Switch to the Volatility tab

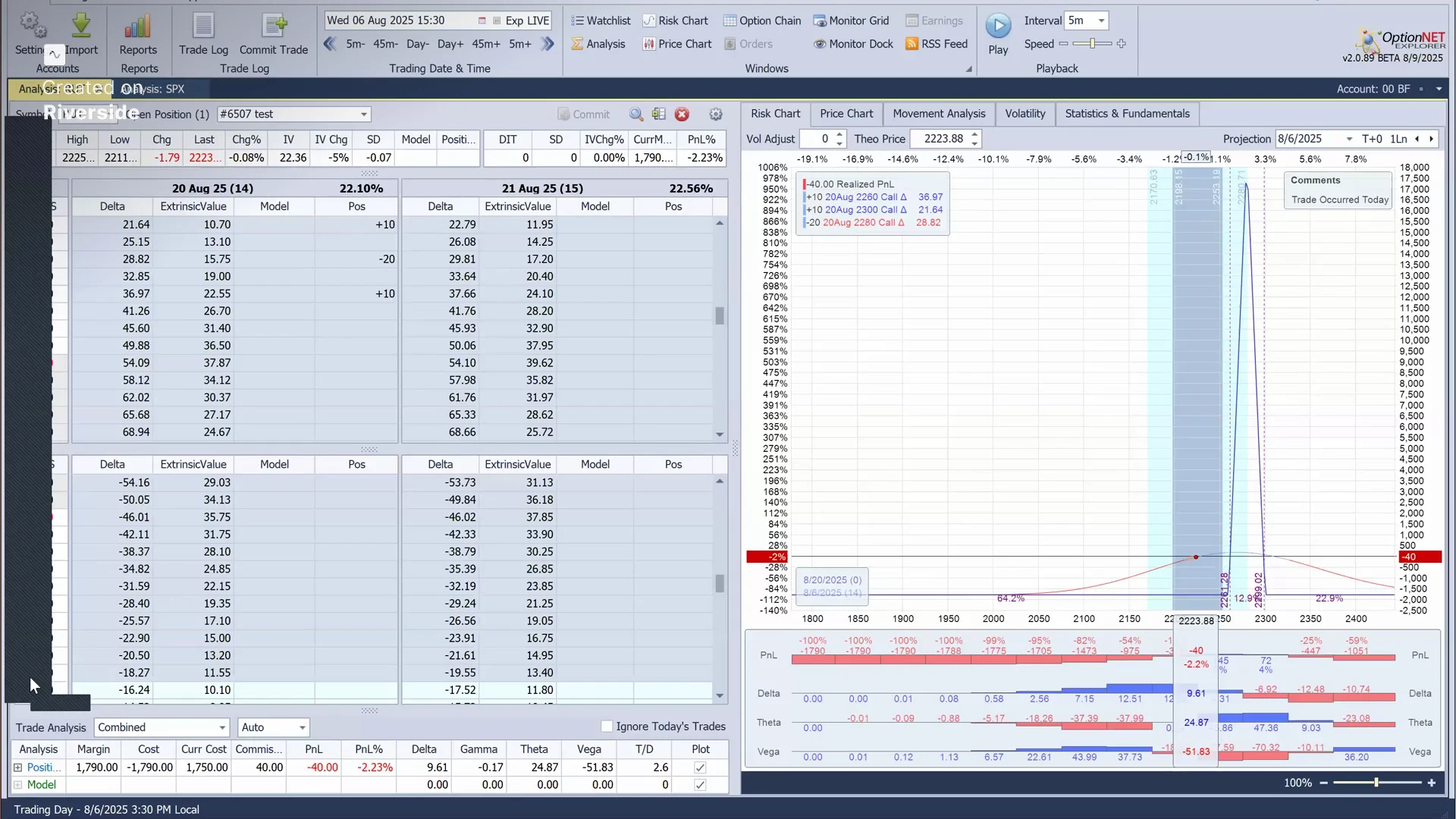[x=1025, y=114]
